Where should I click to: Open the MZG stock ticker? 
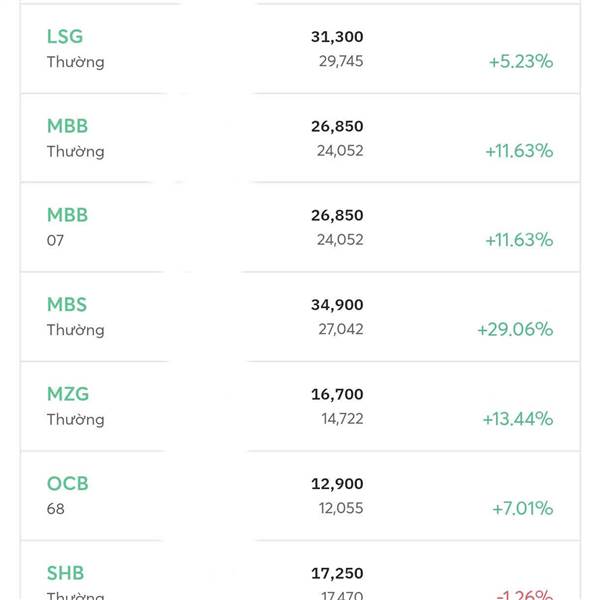tap(67, 394)
